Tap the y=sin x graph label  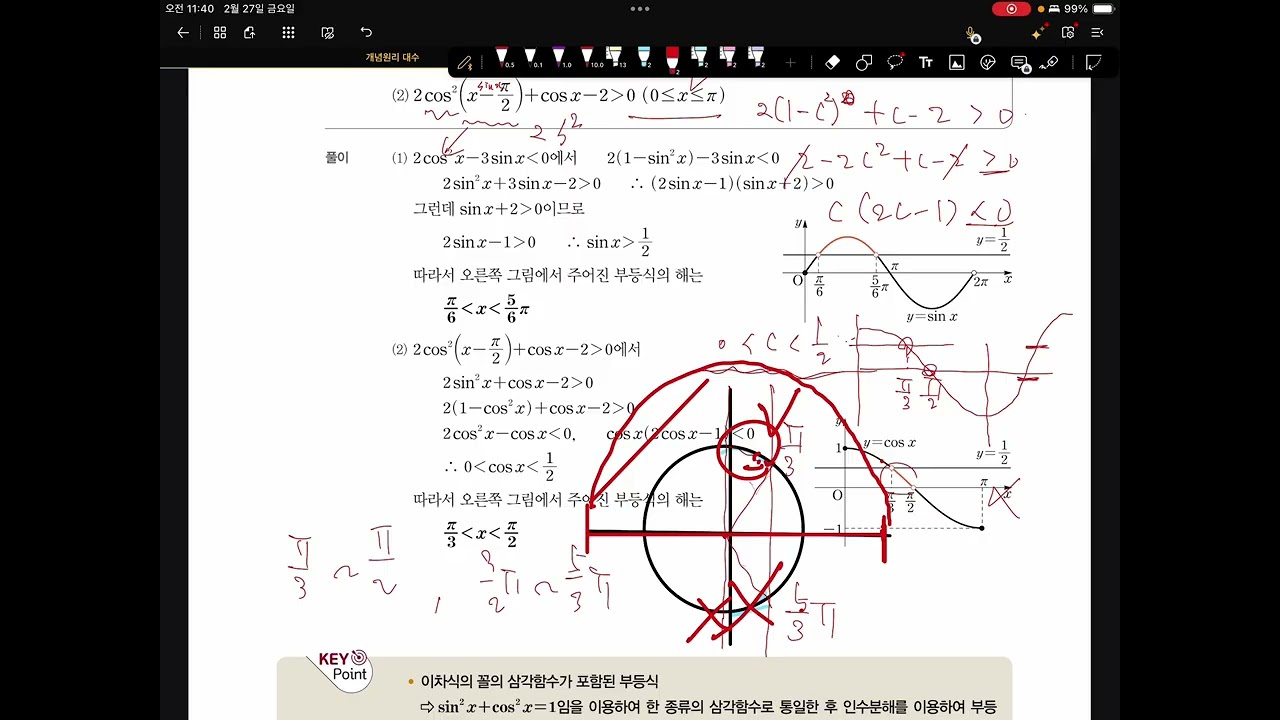click(x=932, y=317)
